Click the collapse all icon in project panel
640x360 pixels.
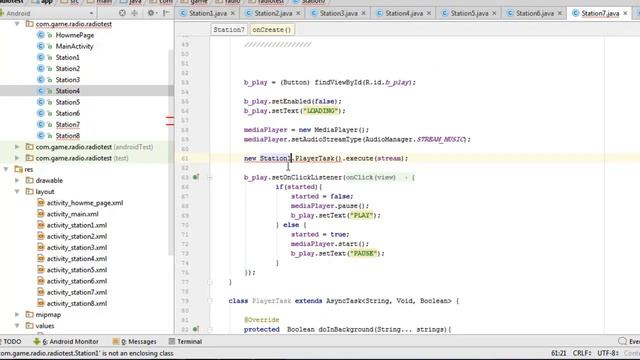134,13
